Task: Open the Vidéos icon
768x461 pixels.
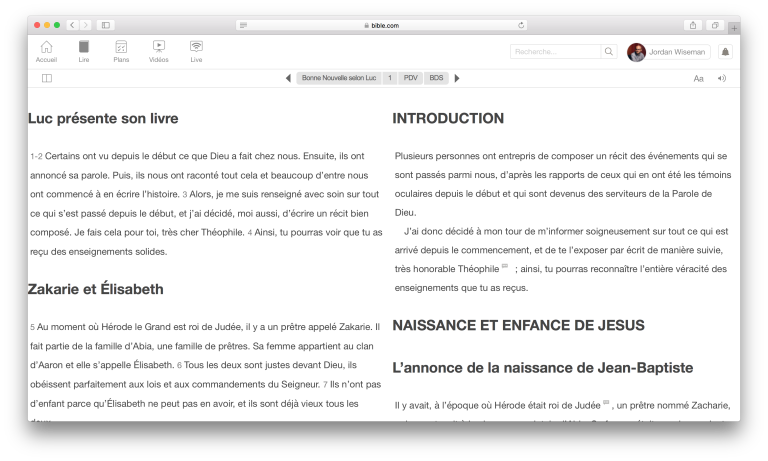Action: point(159,51)
